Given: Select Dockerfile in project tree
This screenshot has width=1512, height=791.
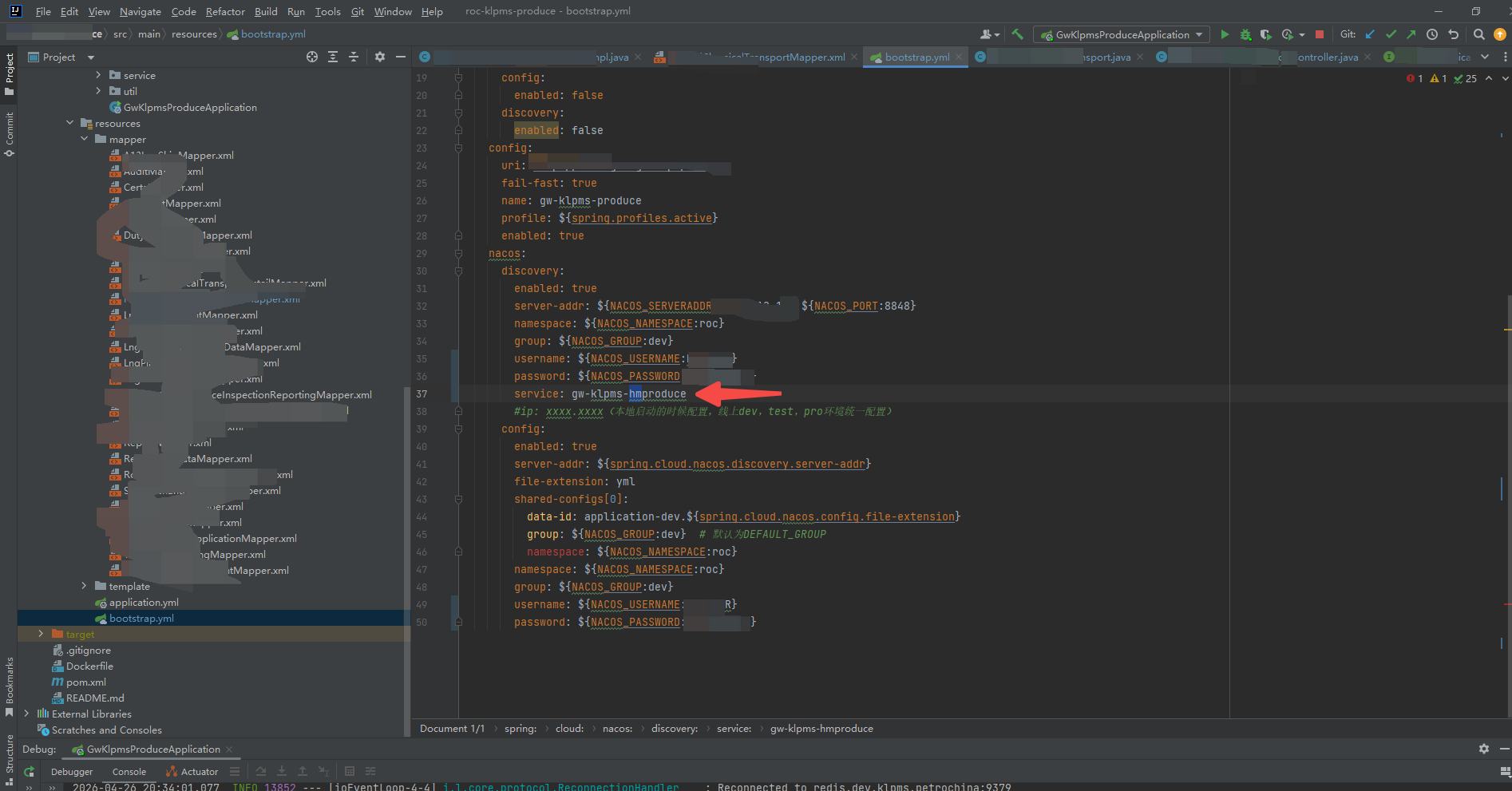Looking at the screenshot, I should (89, 666).
